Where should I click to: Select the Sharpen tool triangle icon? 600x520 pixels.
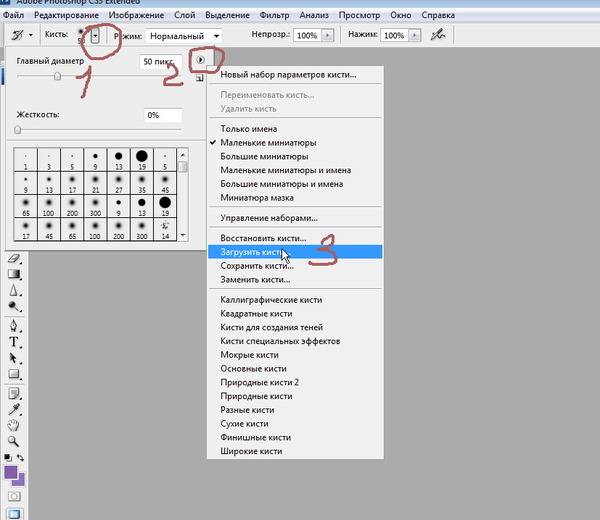coord(14,290)
